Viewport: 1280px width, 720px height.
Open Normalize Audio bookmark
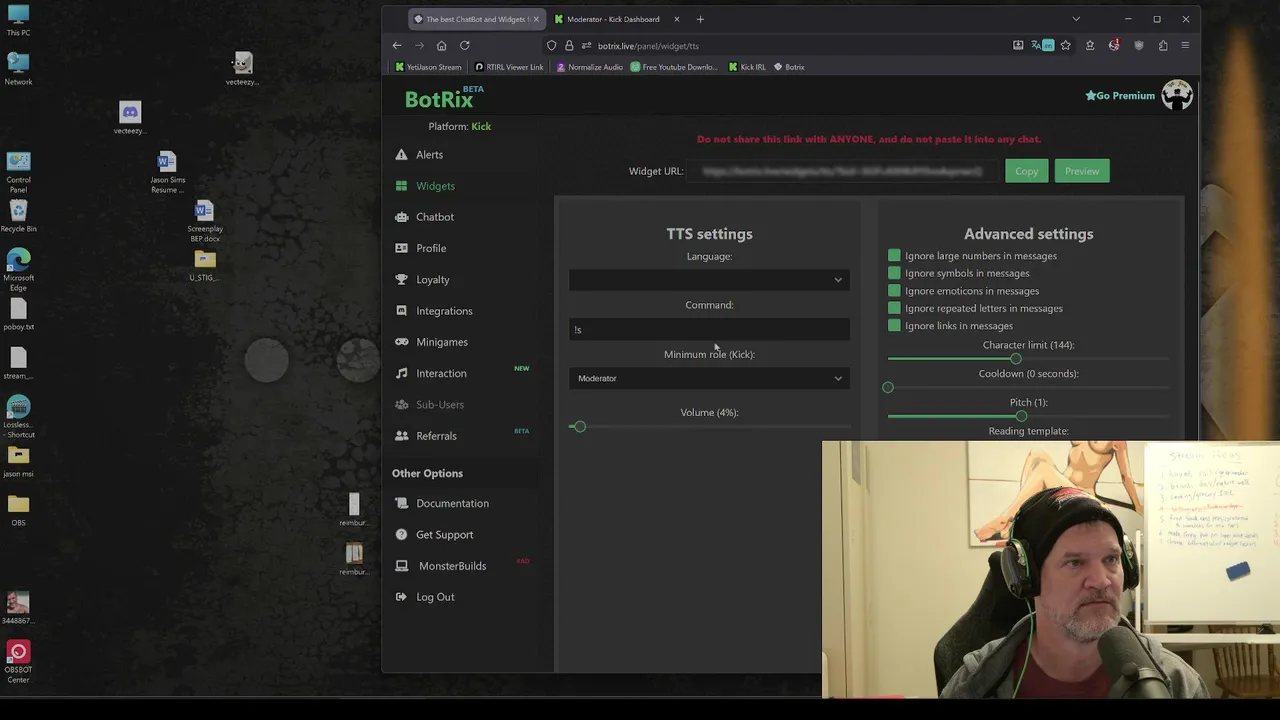coord(589,67)
